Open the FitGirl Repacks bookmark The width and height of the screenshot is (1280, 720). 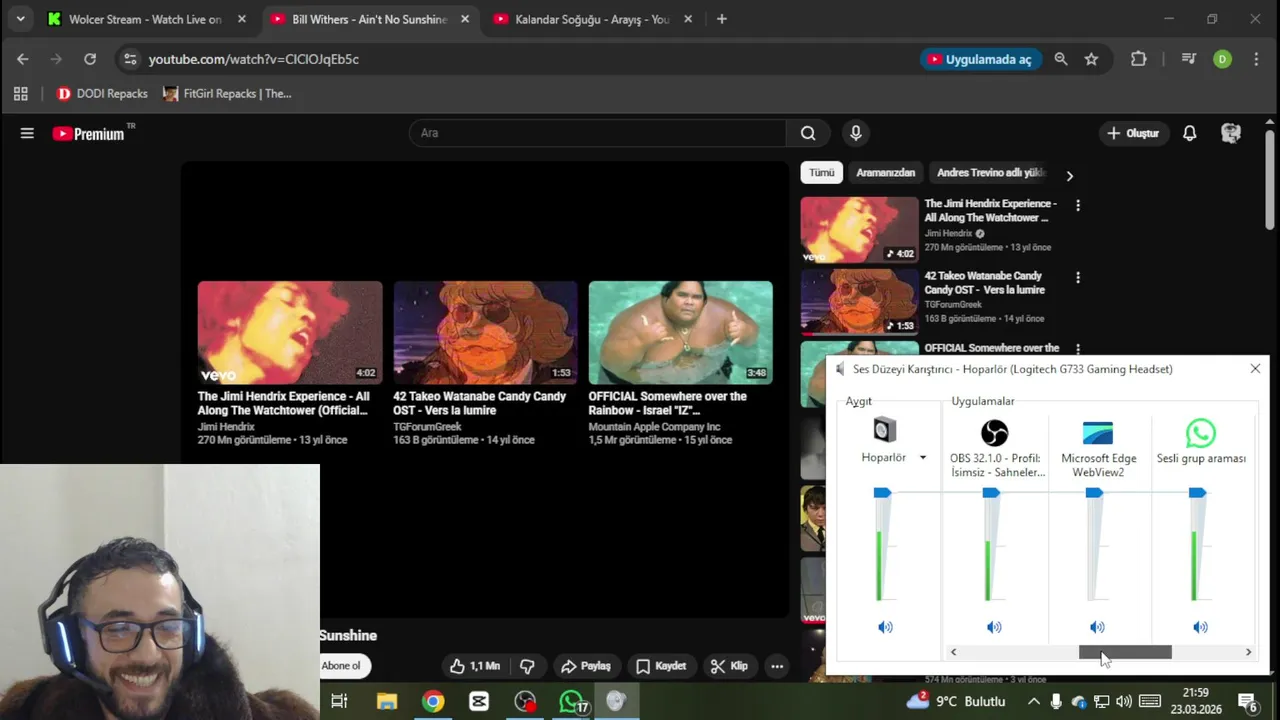(x=227, y=93)
